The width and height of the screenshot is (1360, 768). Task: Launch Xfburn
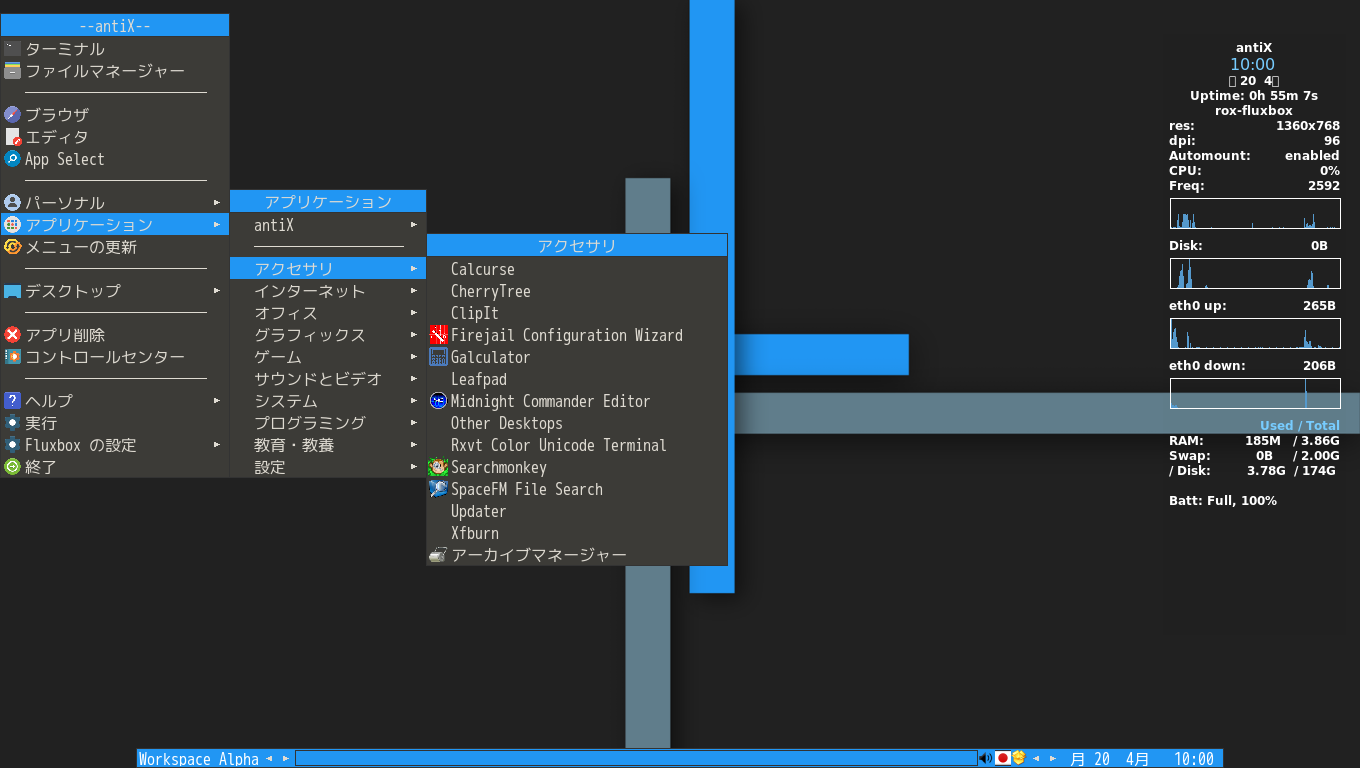577,533
